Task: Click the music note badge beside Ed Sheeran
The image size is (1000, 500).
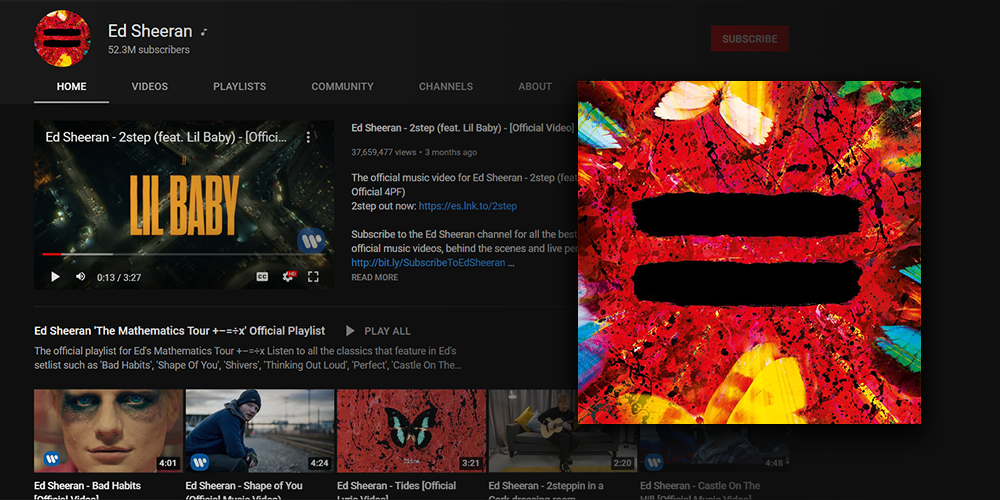Action: (204, 32)
